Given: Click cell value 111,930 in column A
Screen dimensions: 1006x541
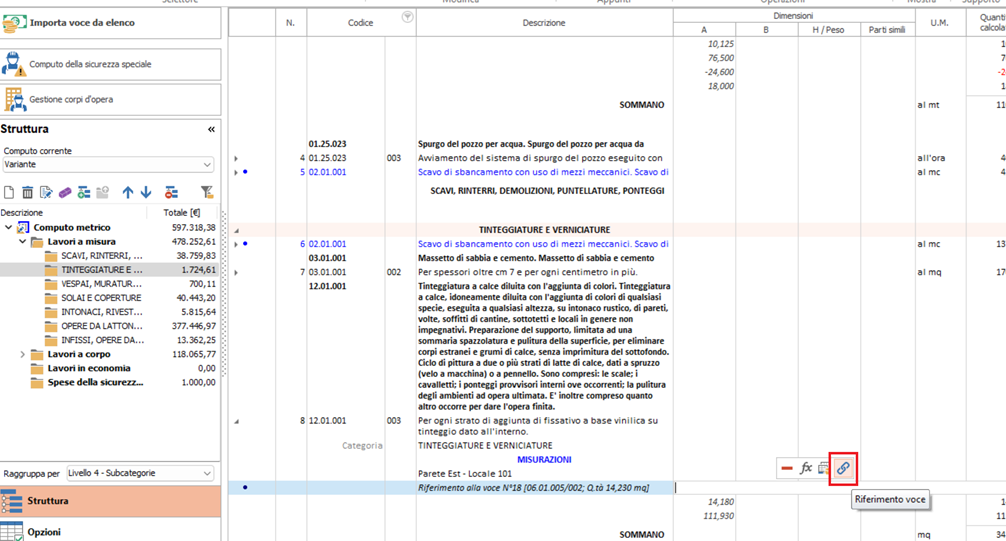Looking at the screenshot, I should [719, 516].
